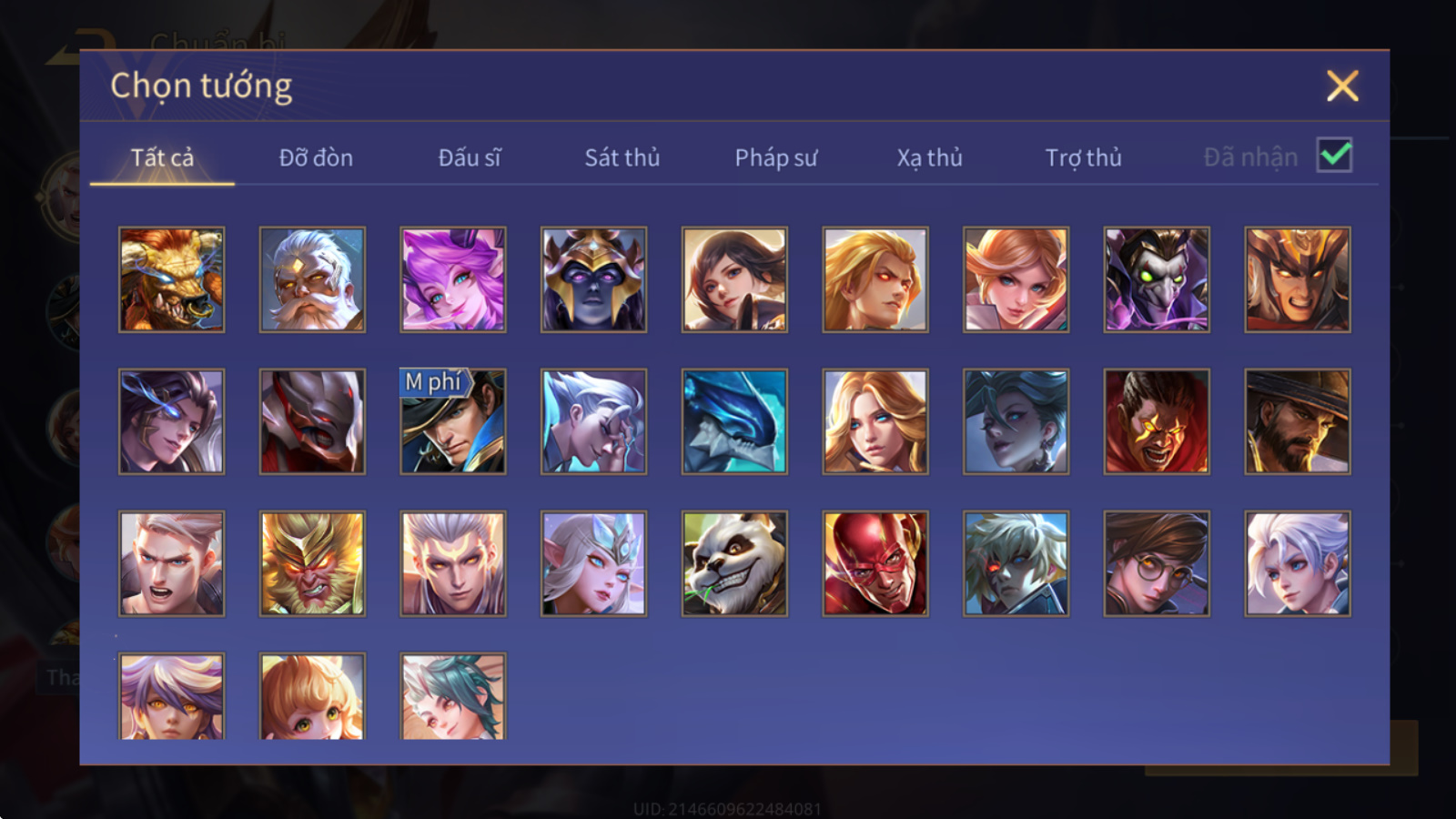Select the pink-haired girl hero
Screen dimensions: 1456x819
(453, 279)
